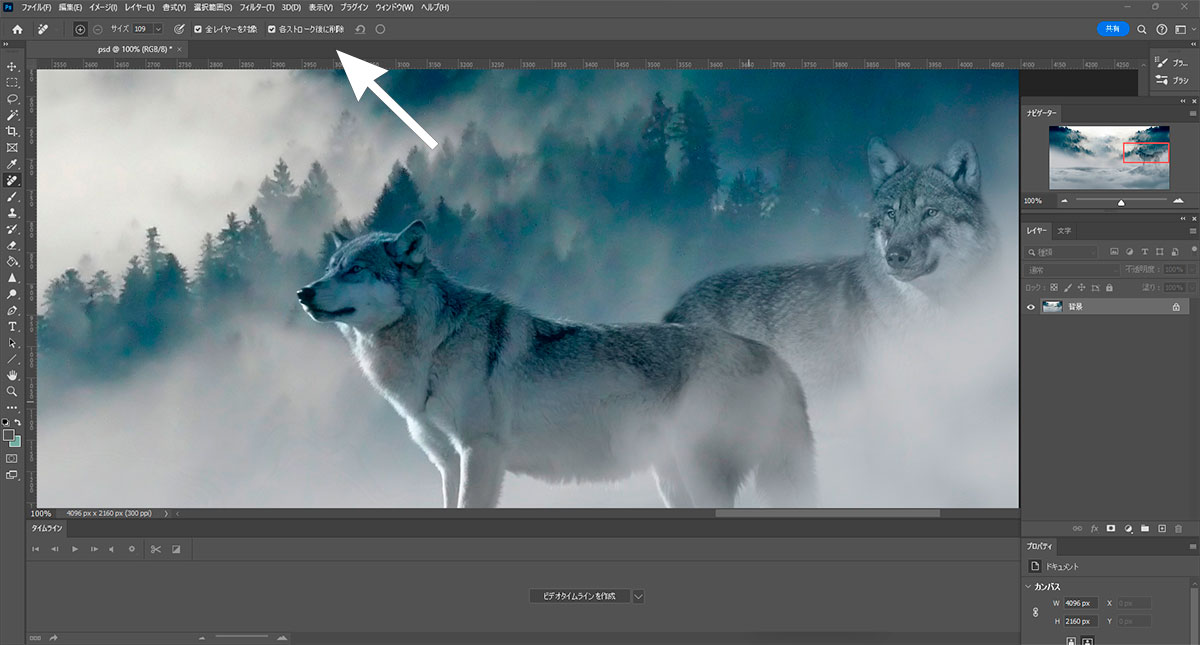Open the フィルター(T) menu
The width and height of the screenshot is (1200, 645).
(x=256, y=8)
